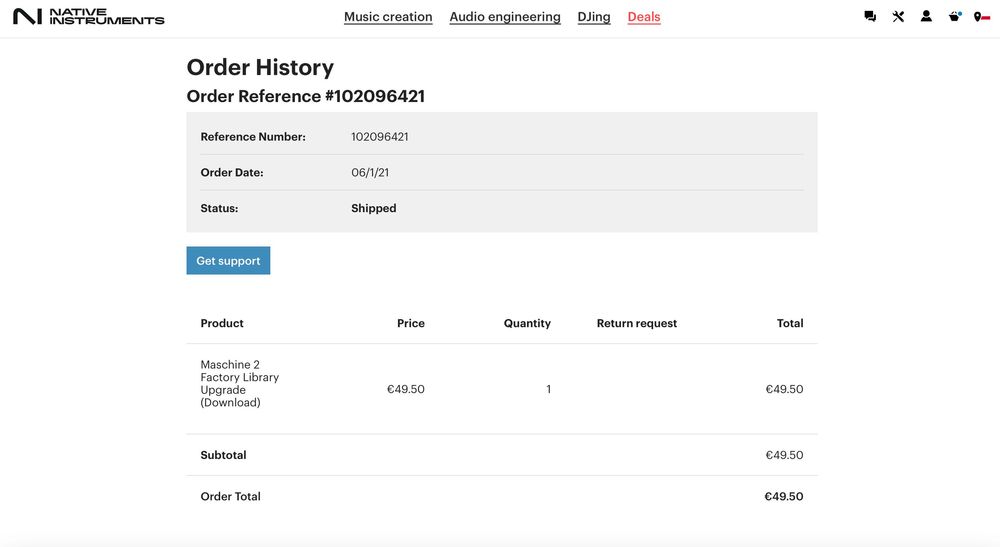Screen dimensions: 1000x547
Task: Select the quantity value 1
Action: click(x=548, y=389)
